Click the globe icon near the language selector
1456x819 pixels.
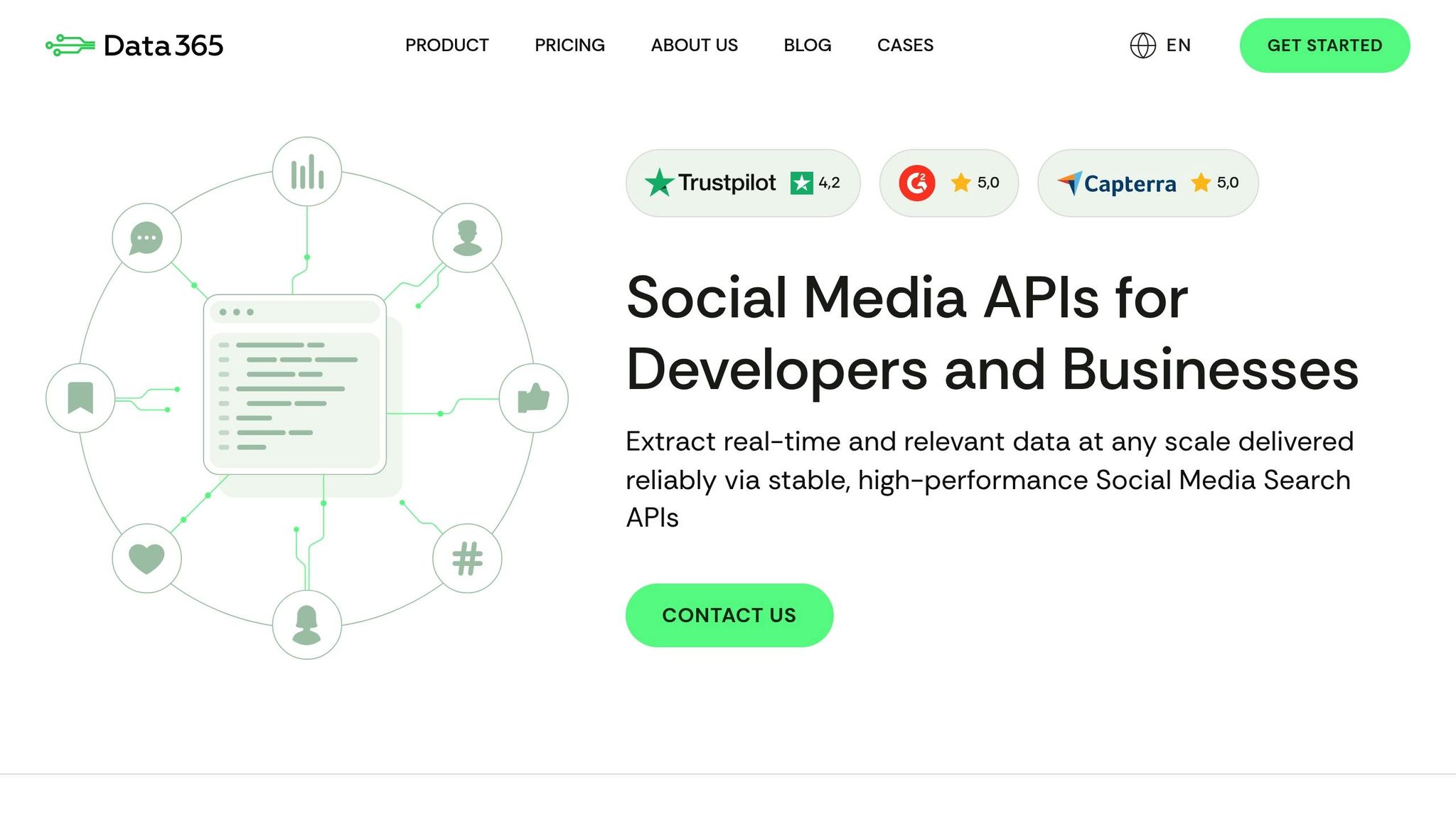[x=1142, y=45]
